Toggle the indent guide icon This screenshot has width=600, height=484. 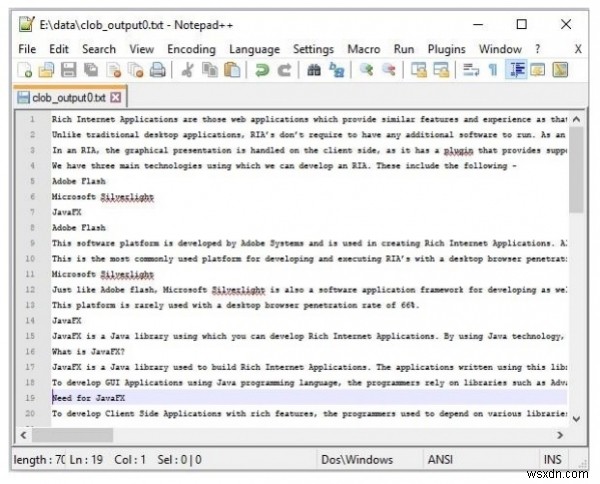pyautogui.click(x=516, y=70)
